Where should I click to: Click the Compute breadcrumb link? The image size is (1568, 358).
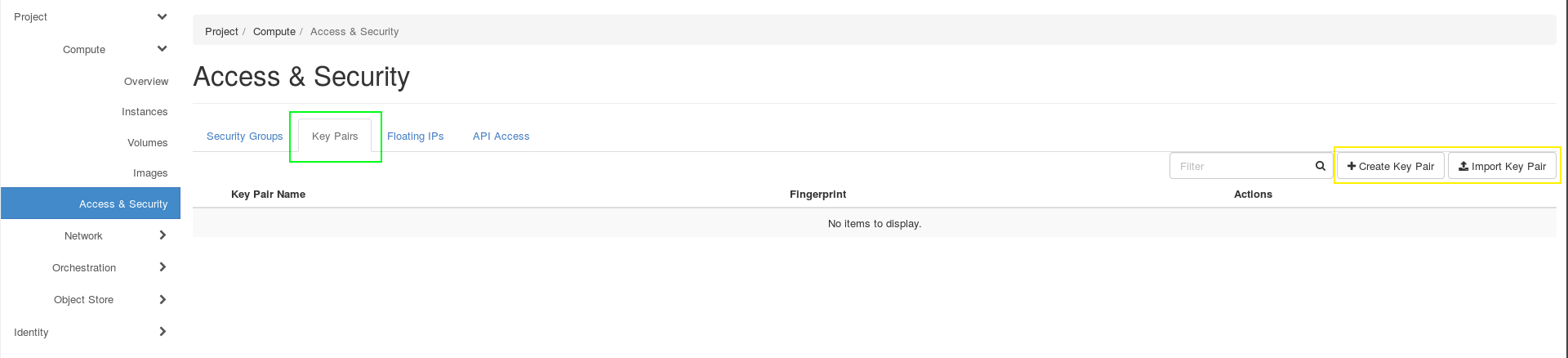point(274,32)
